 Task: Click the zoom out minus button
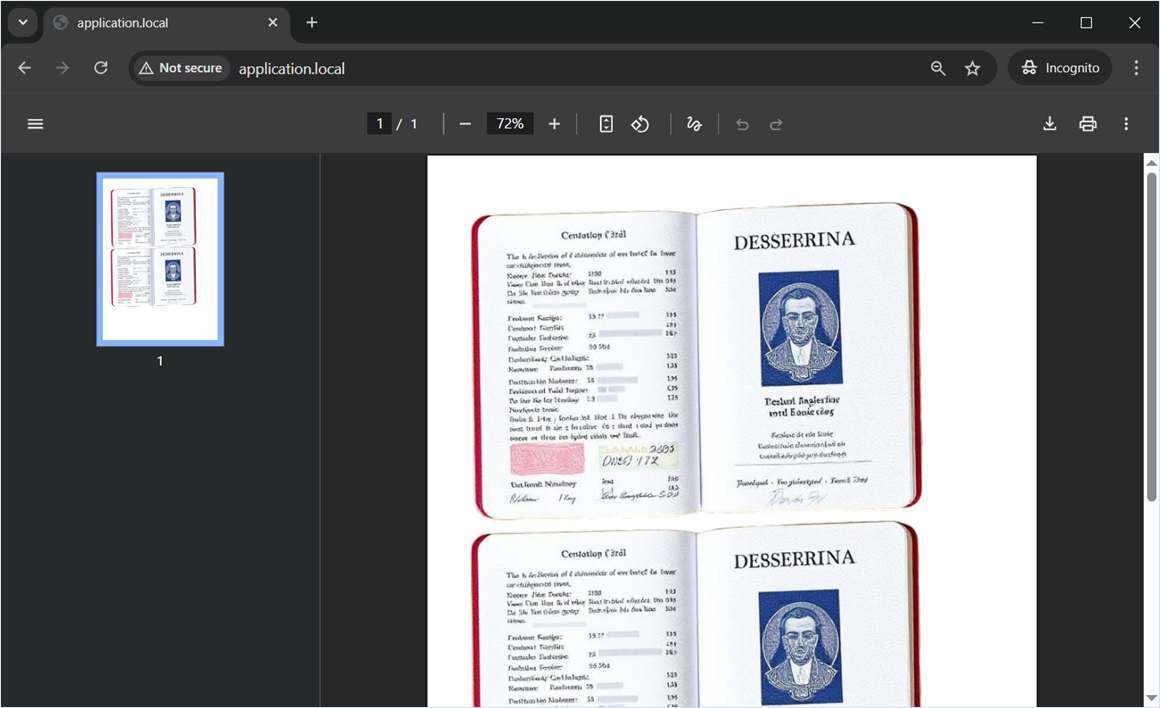pos(465,124)
